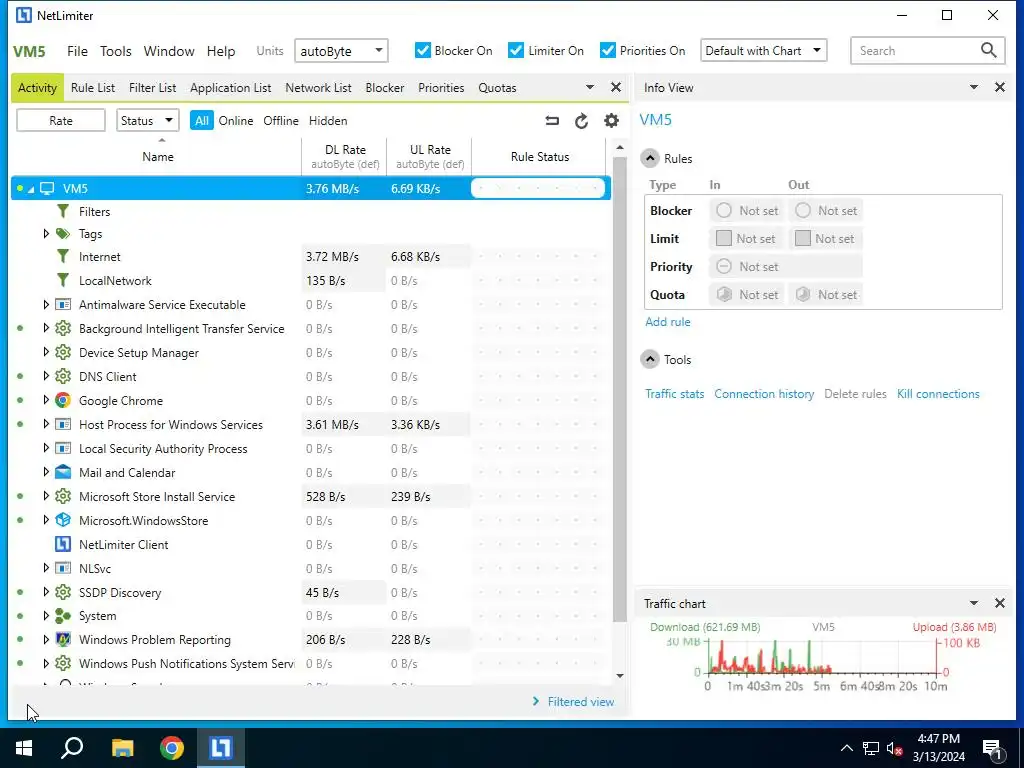Open Traffic stats link
This screenshot has width=1024, height=768.
(675, 394)
